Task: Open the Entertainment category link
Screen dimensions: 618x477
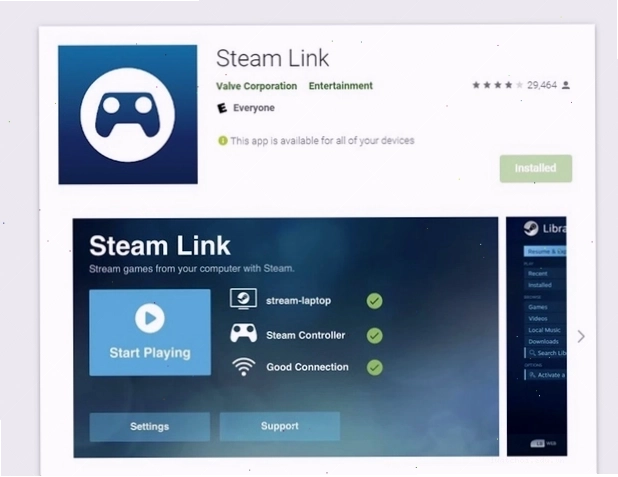Action: click(x=341, y=86)
